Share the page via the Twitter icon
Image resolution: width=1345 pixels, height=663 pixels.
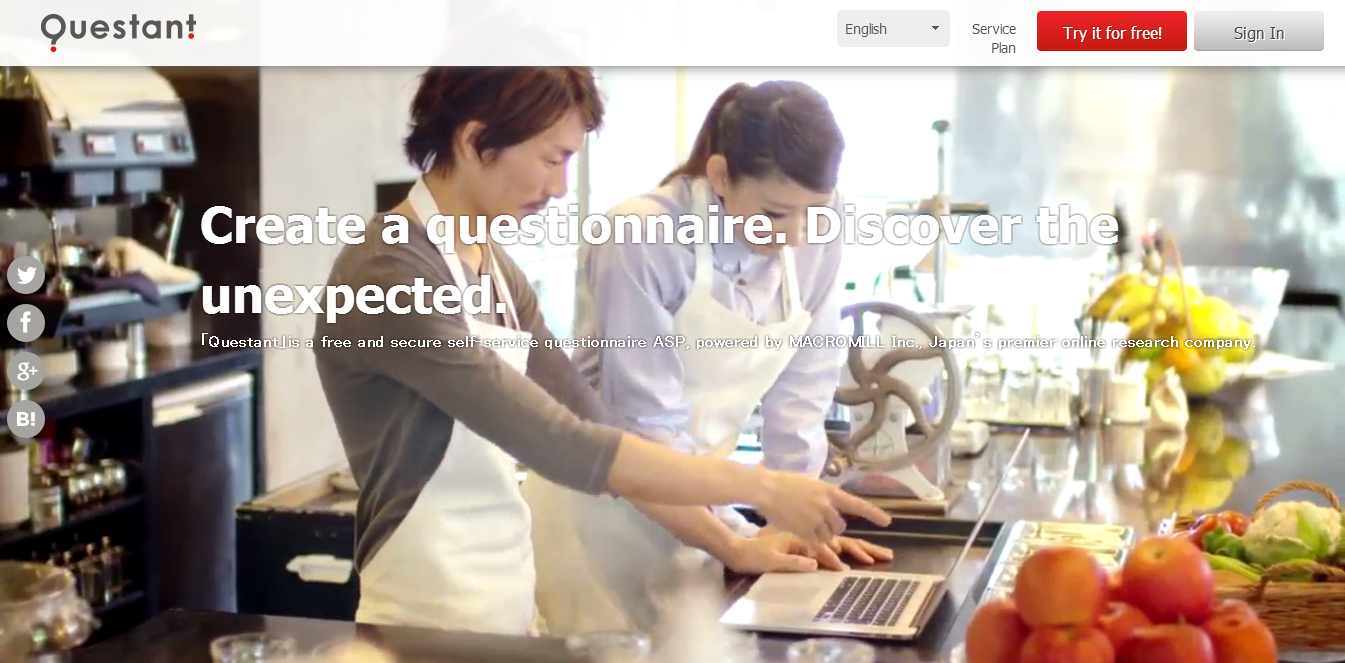[x=26, y=275]
